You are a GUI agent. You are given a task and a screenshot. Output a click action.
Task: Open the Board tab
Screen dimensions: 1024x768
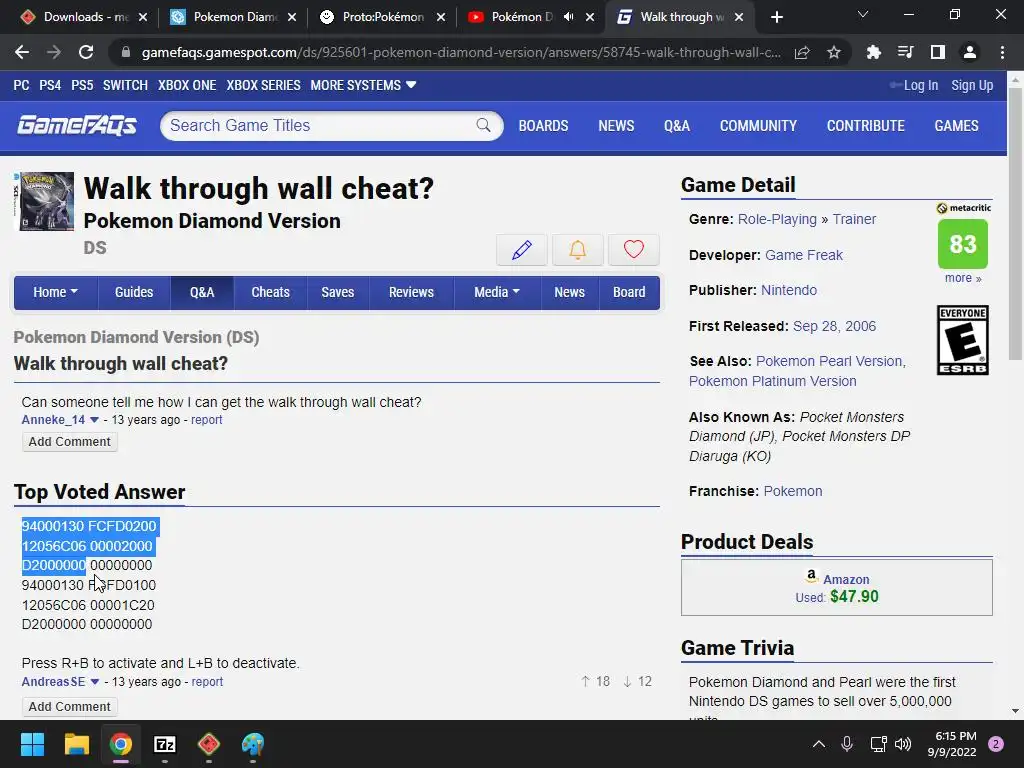coord(629,292)
